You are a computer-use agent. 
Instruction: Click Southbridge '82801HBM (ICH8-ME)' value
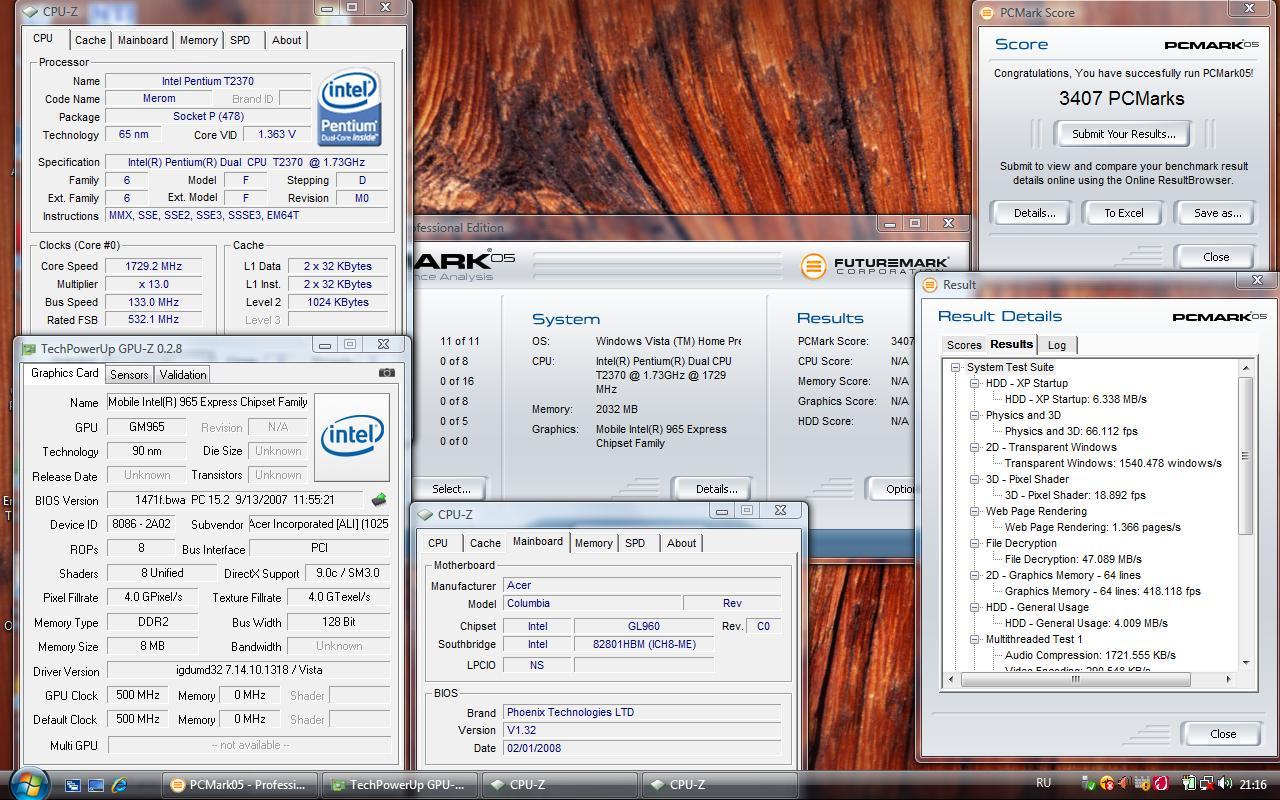(x=644, y=645)
